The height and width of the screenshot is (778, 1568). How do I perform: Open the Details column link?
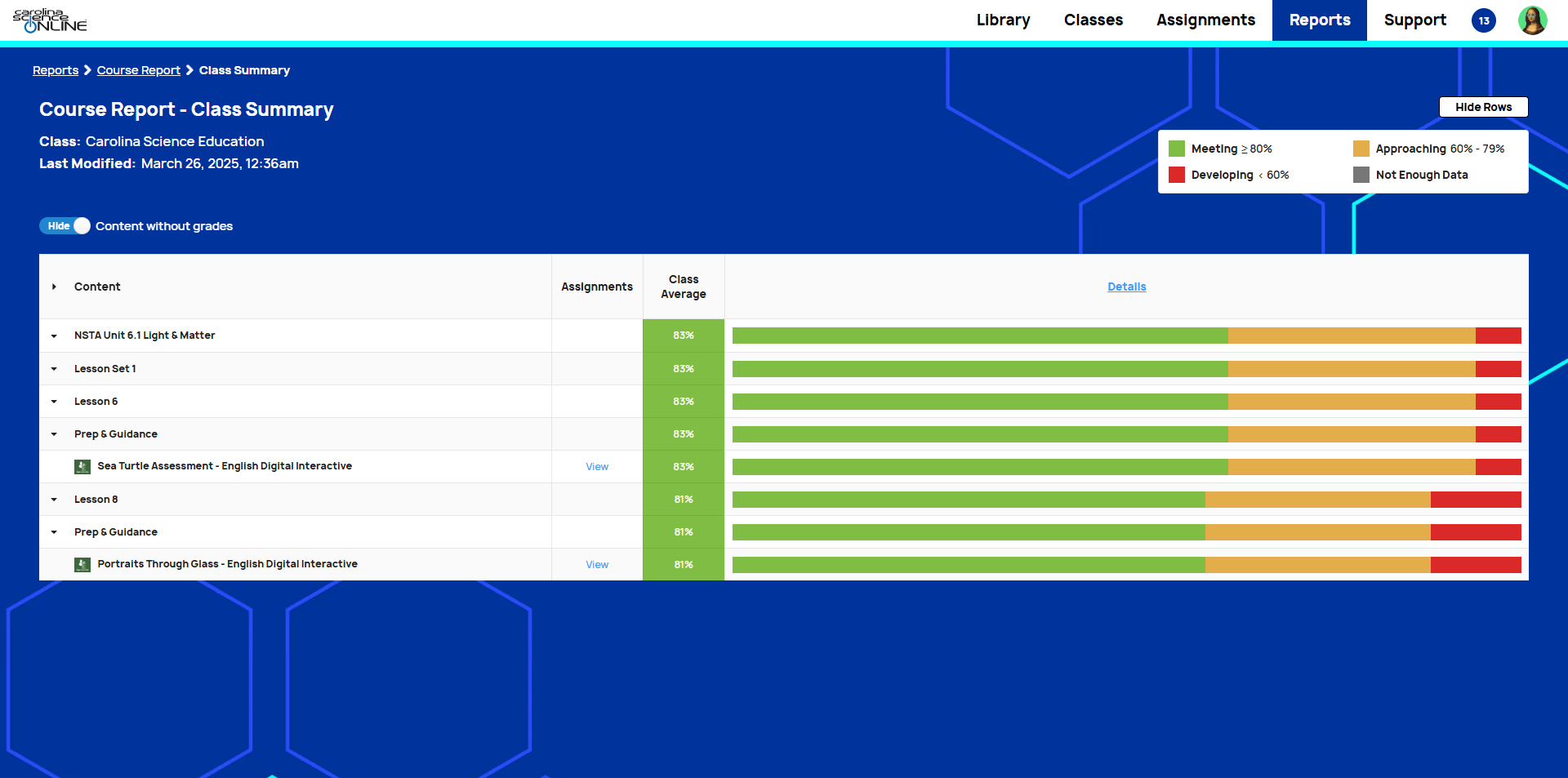[1126, 287]
